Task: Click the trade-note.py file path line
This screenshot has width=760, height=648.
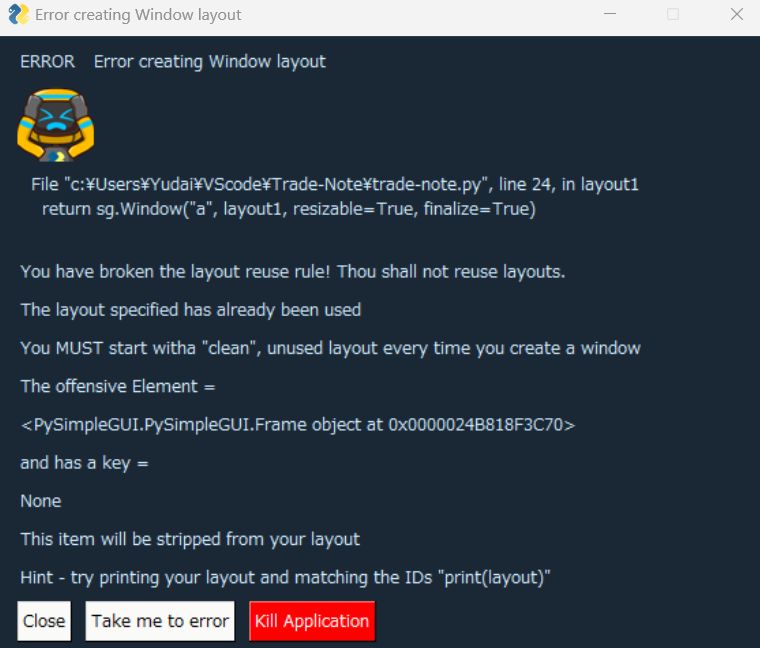Action: click(x=335, y=184)
